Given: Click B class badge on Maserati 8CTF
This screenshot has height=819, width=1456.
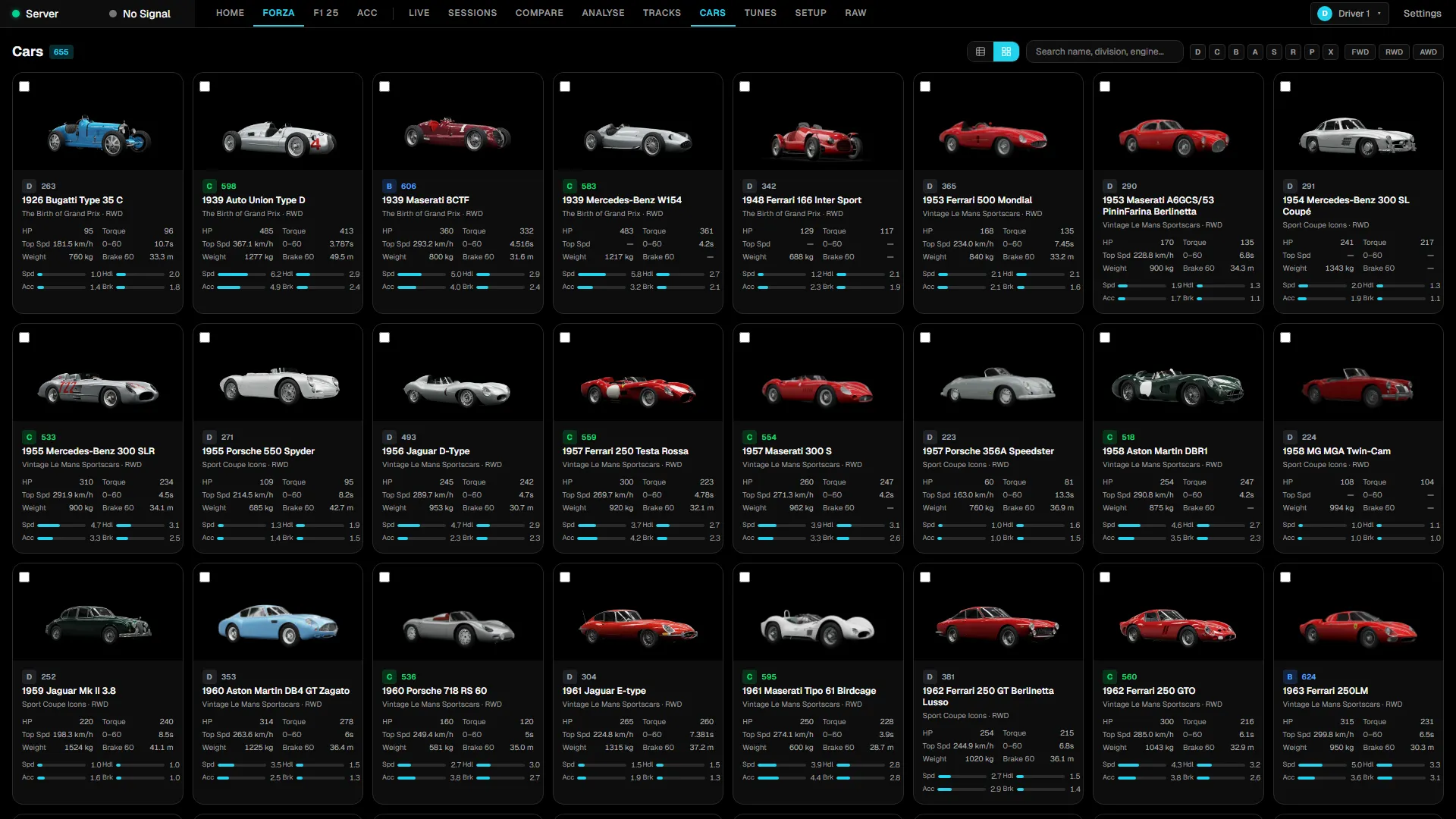Looking at the screenshot, I should click(x=389, y=186).
